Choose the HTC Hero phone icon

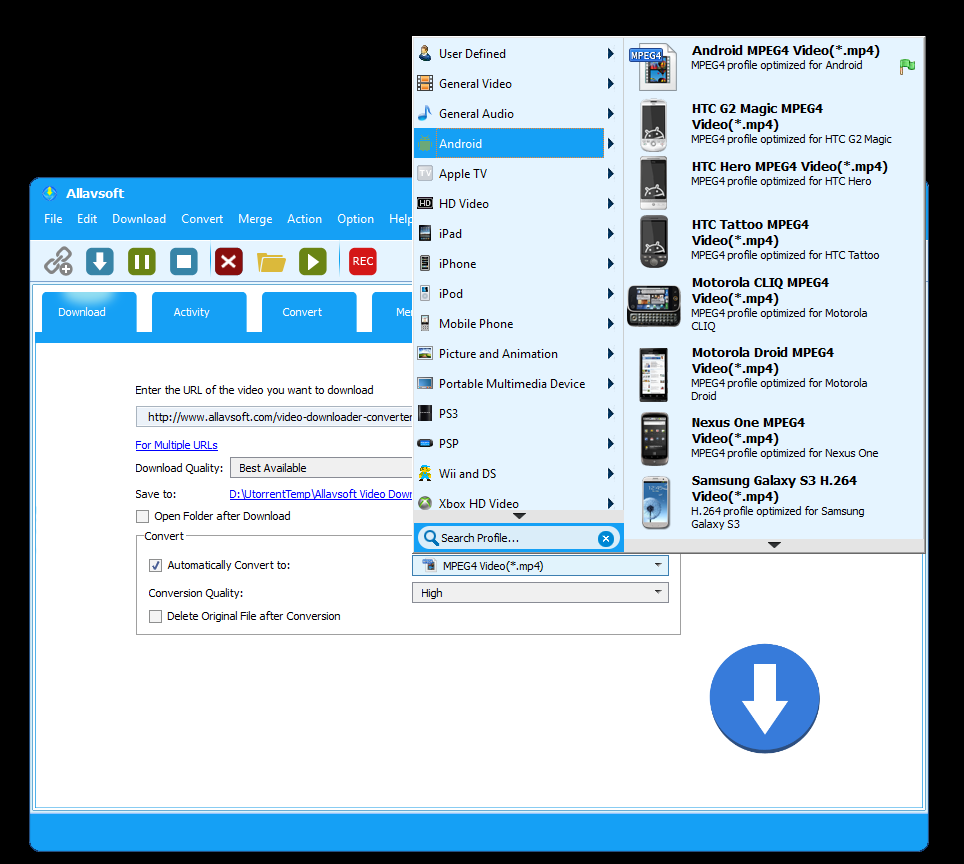tap(654, 183)
